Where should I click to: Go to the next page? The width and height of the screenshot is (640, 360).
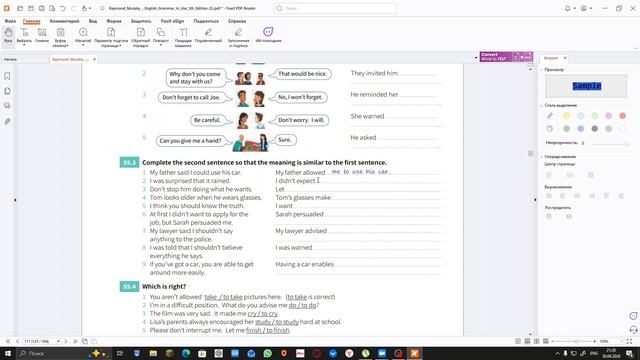click(x=66, y=341)
